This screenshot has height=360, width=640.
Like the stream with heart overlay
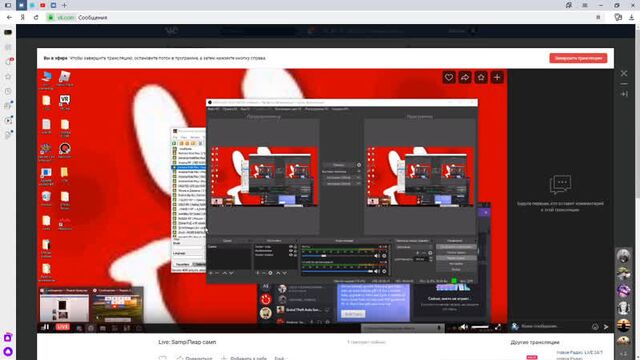[x=449, y=77]
